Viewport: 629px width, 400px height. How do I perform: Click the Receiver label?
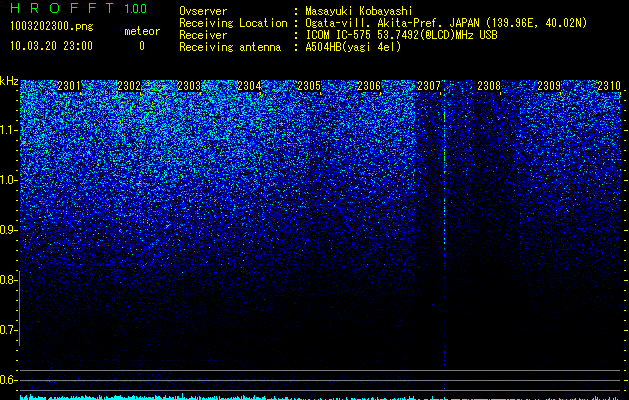203,35
